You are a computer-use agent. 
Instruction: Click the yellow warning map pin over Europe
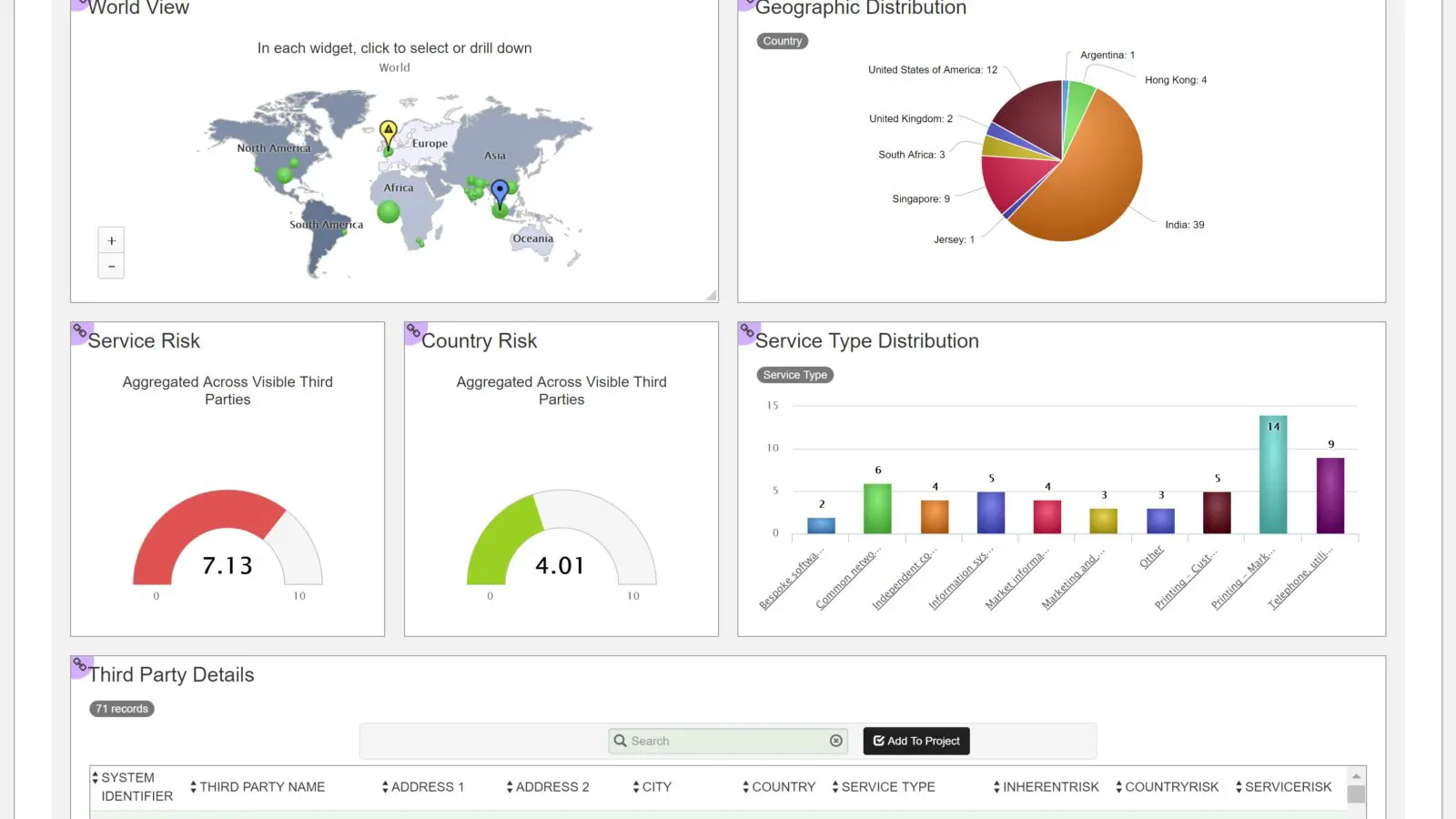pyautogui.click(x=389, y=132)
